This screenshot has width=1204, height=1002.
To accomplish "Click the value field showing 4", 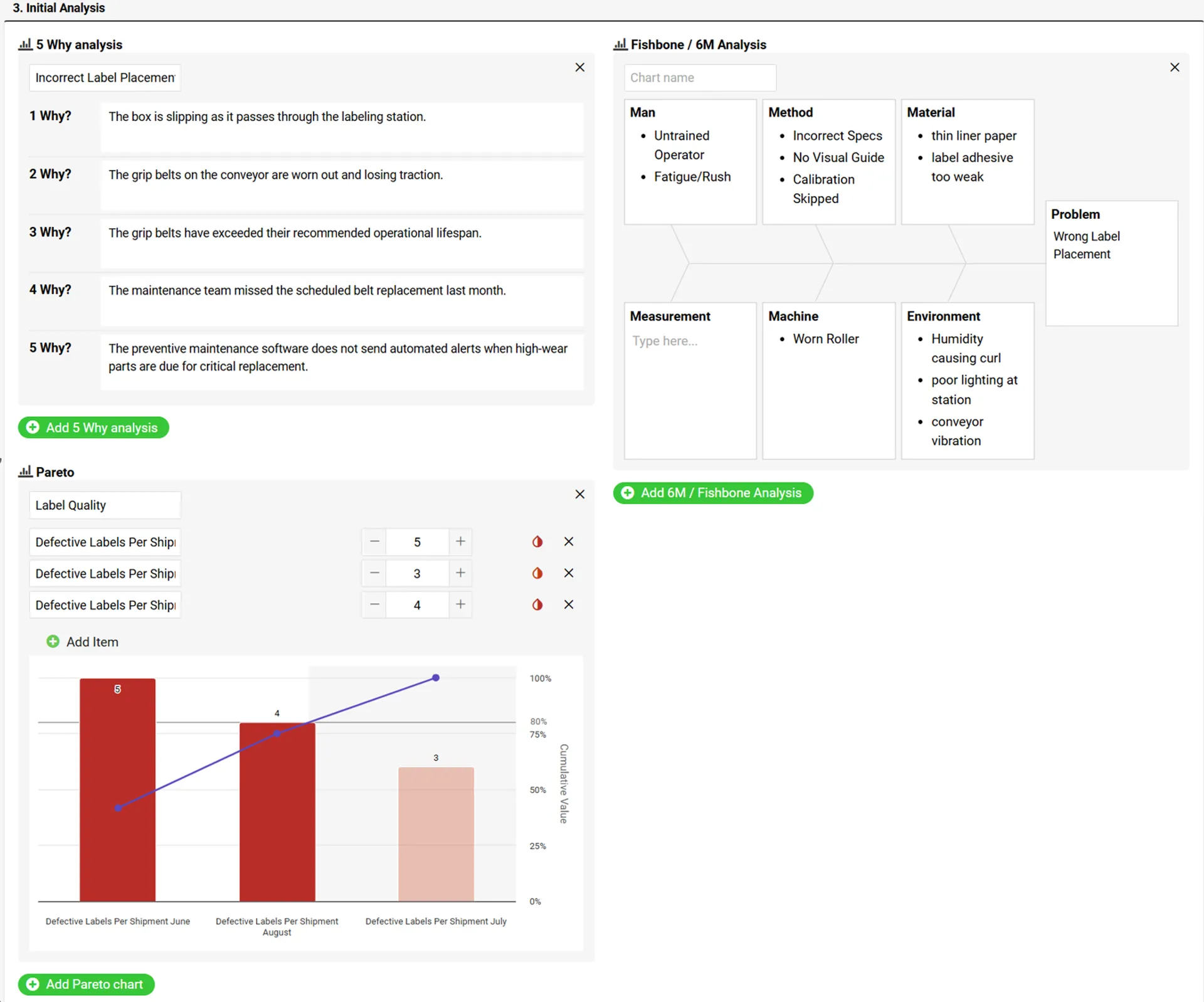I will (417, 604).
